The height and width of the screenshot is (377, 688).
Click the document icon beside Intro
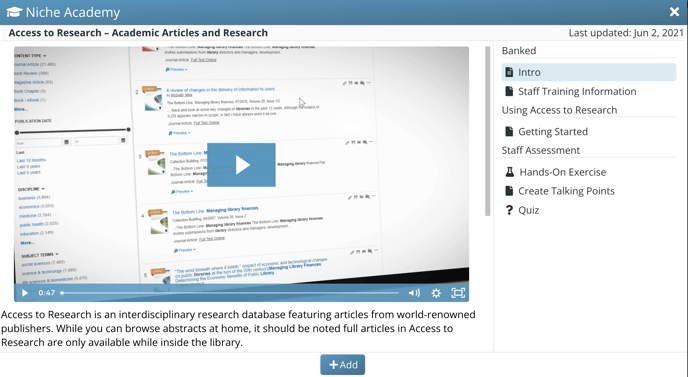pyautogui.click(x=509, y=72)
